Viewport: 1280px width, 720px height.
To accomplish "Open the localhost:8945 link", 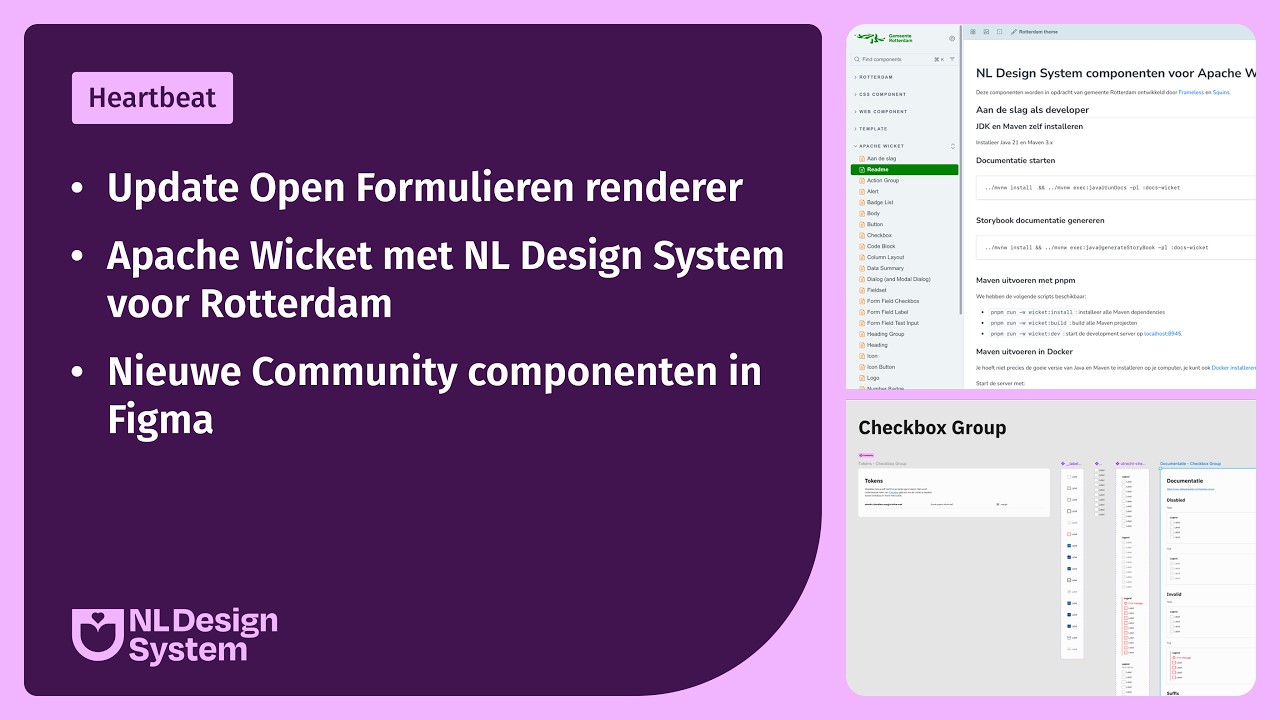I will click(1163, 334).
